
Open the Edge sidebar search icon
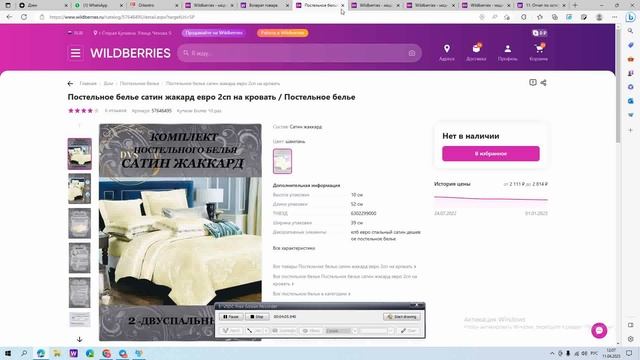coord(631,31)
